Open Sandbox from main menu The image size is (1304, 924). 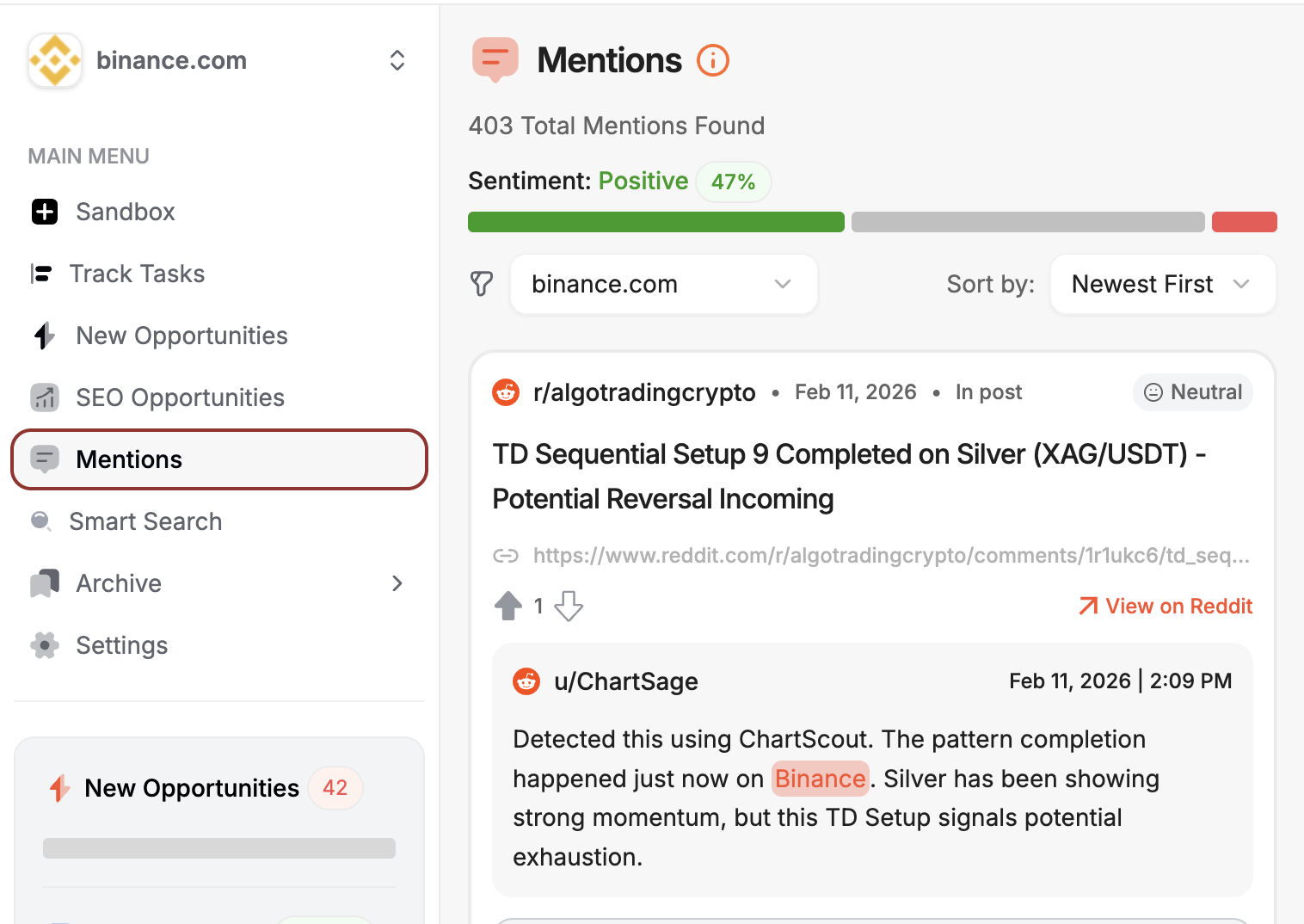(x=126, y=212)
